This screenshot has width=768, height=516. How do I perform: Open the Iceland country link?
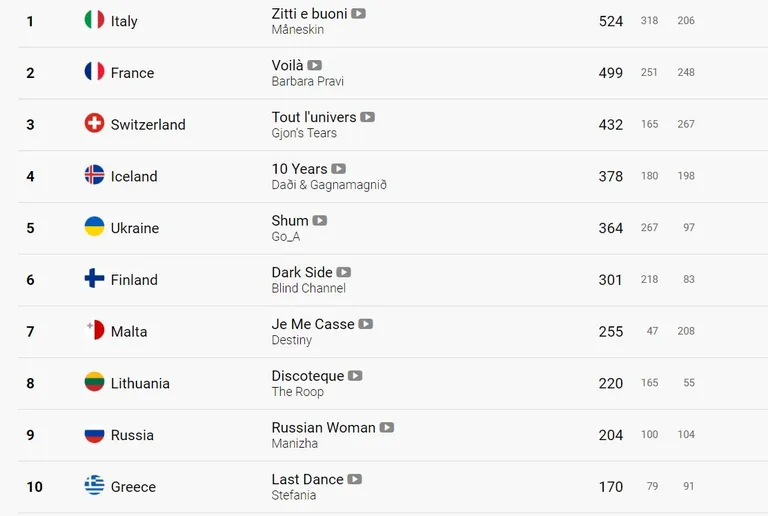pos(134,176)
